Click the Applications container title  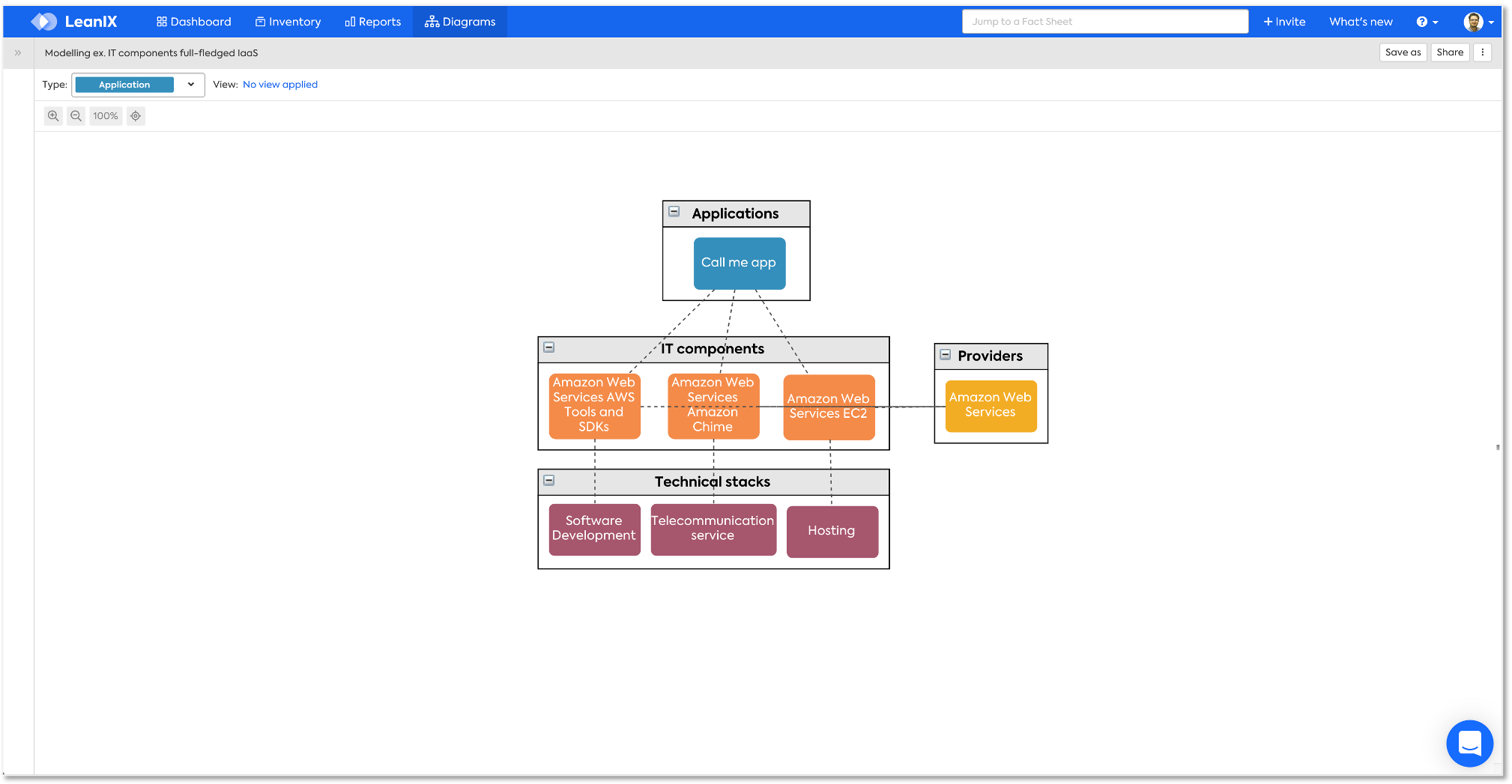pyautogui.click(x=736, y=213)
